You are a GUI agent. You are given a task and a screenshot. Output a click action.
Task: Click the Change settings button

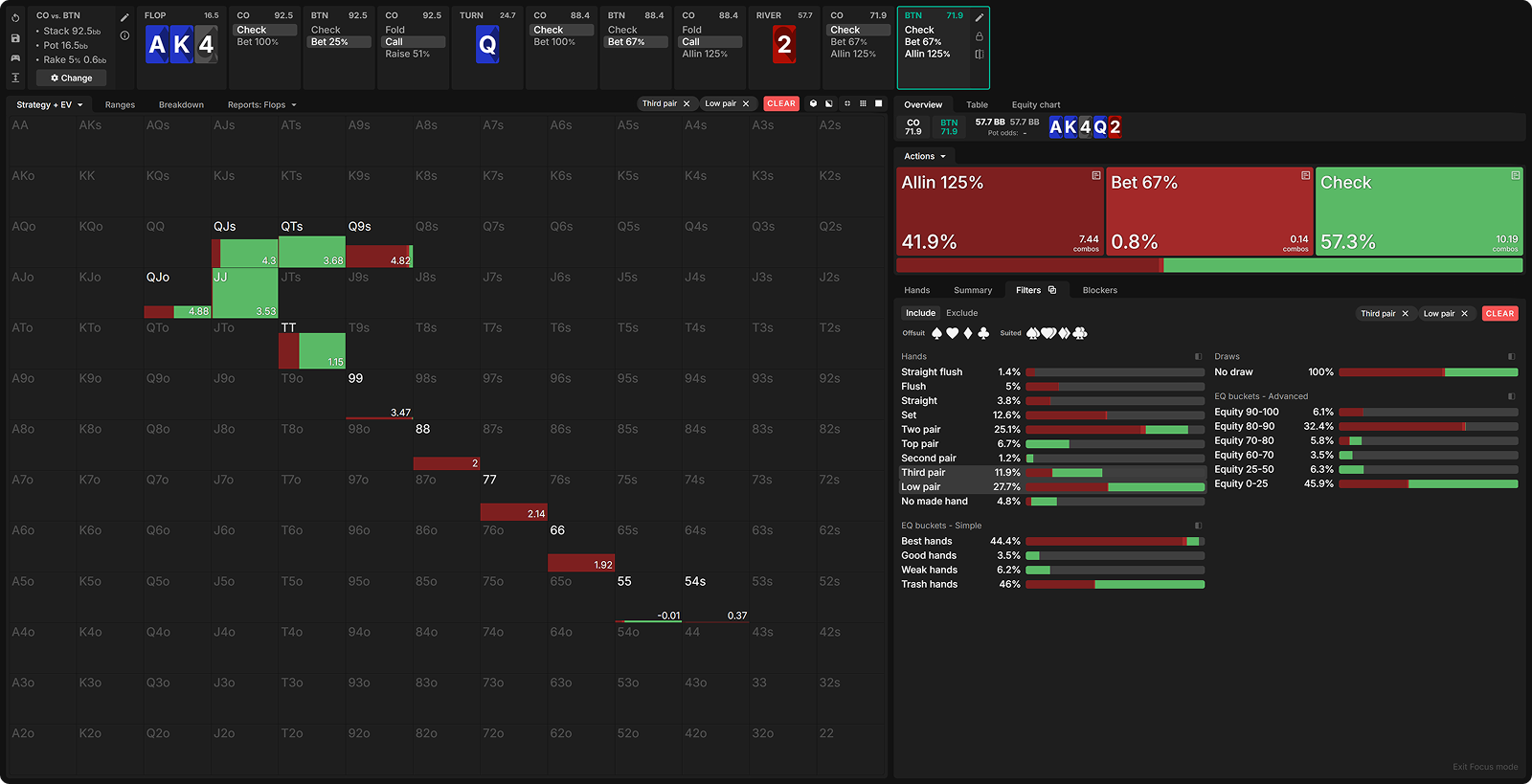(x=72, y=78)
